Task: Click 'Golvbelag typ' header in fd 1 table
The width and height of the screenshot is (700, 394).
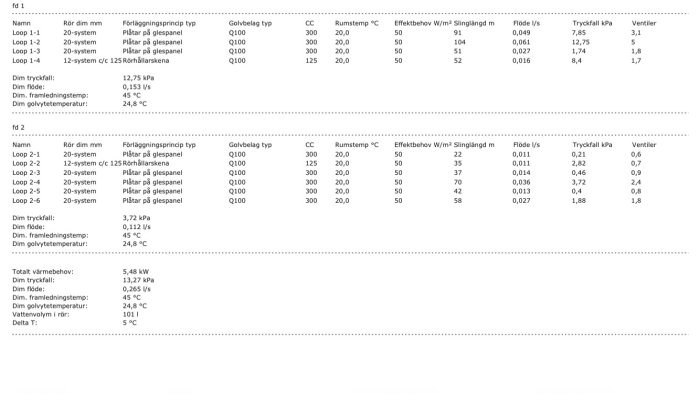Action: click(250, 23)
